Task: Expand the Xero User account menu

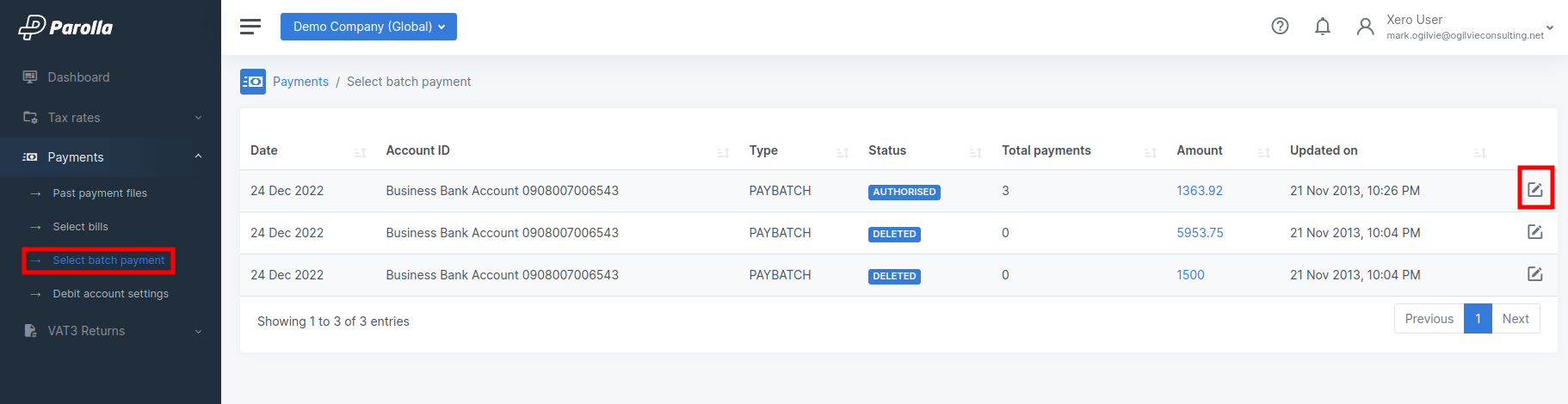Action: coord(1550,28)
